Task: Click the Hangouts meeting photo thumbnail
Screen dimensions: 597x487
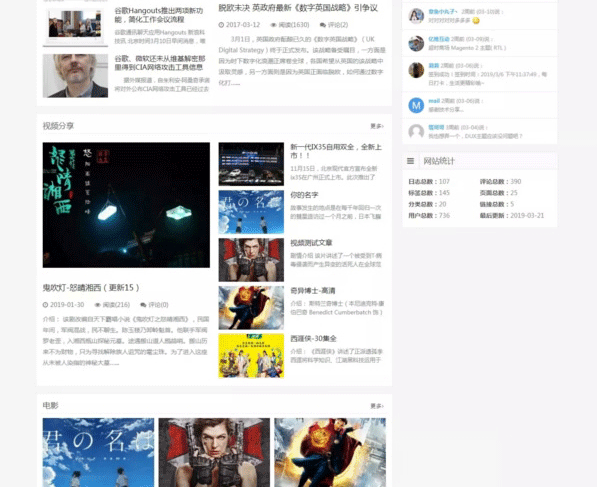Action: coord(75,27)
